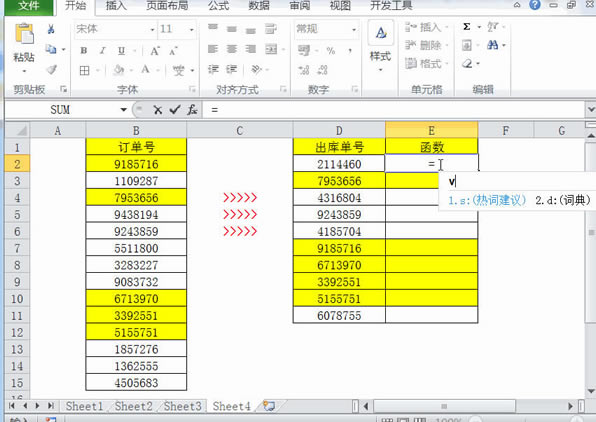Click the Insert Function fx button

point(192,110)
